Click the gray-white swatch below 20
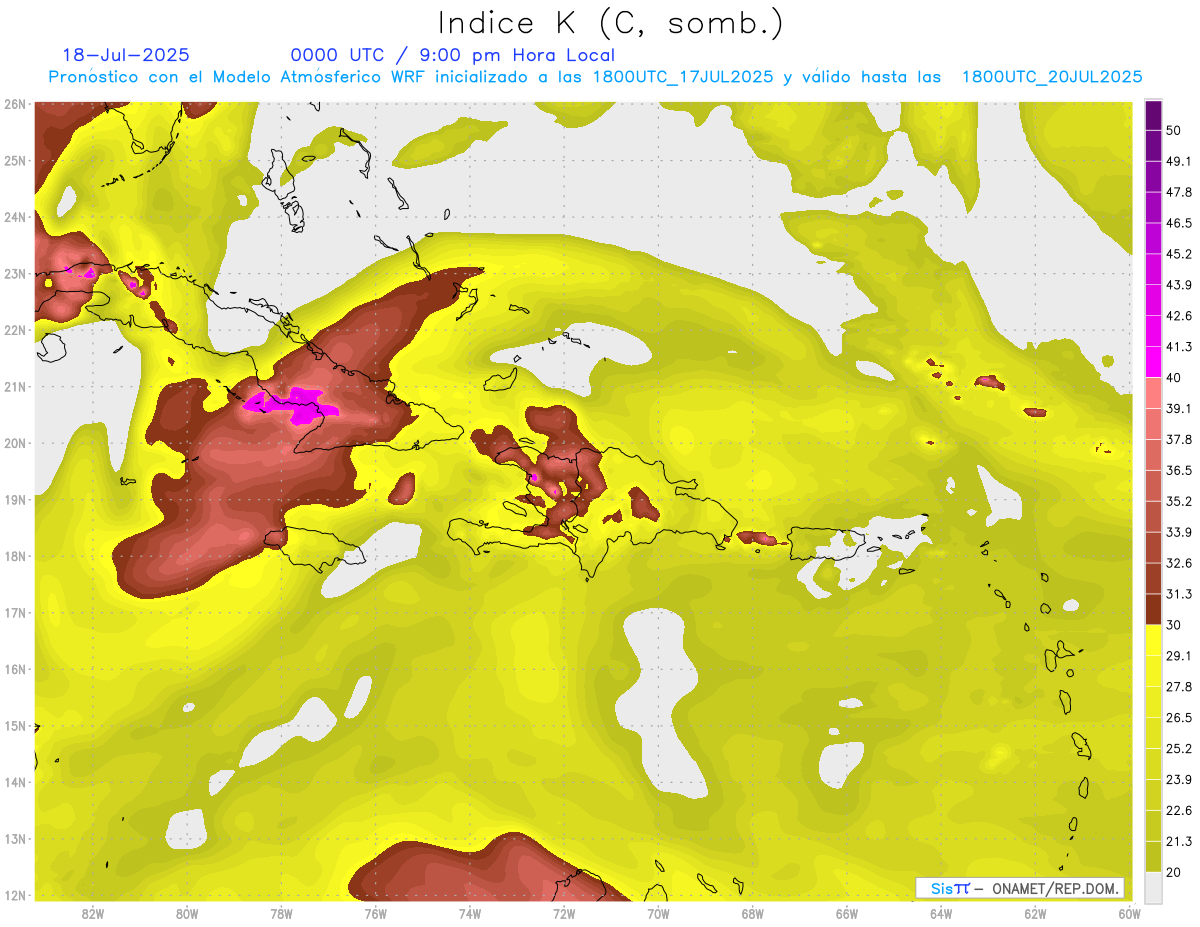Screen dimensions: 1200x927 click(x=1154, y=887)
